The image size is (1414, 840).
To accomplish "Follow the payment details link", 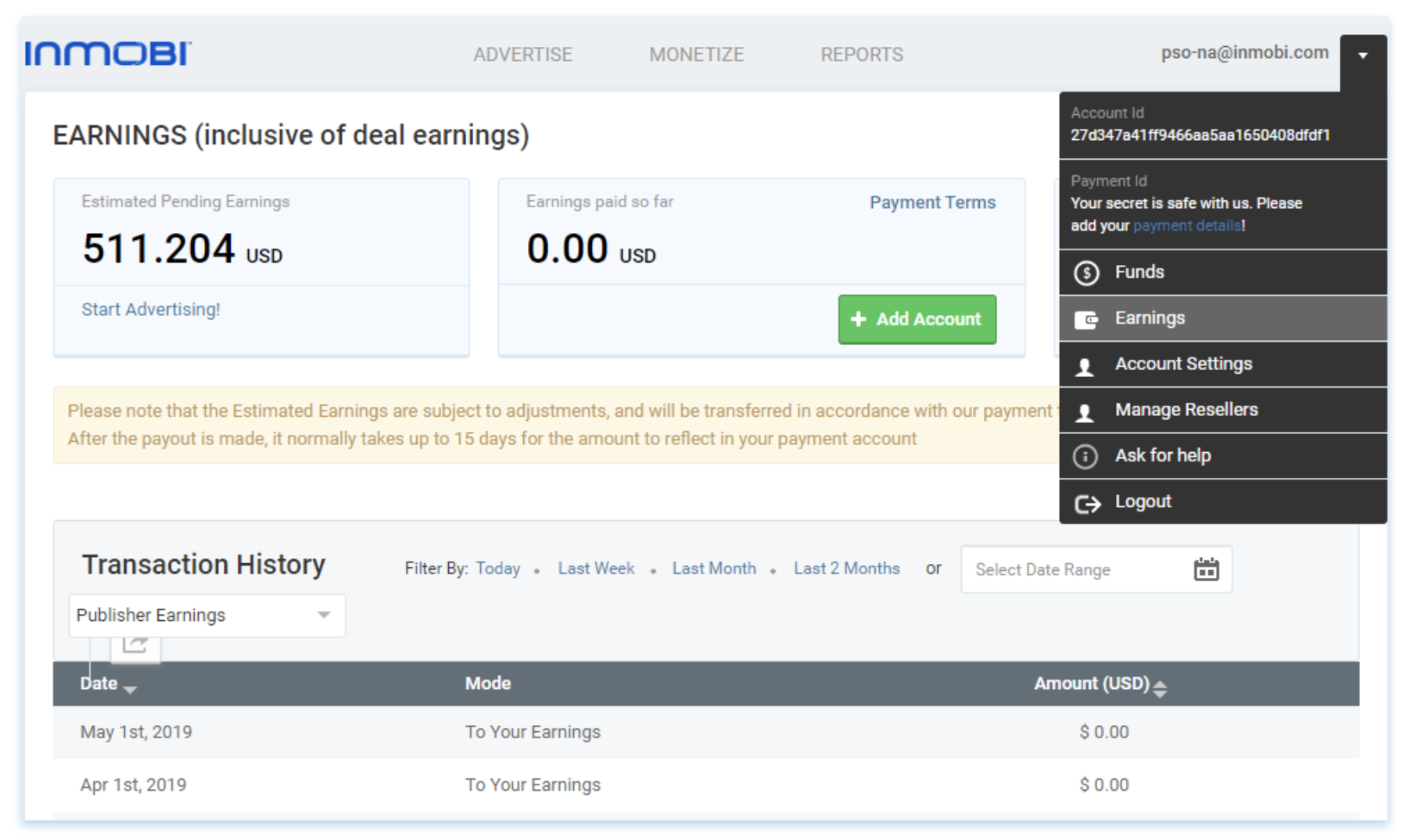I will pyautogui.click(x=1187, y=226).
